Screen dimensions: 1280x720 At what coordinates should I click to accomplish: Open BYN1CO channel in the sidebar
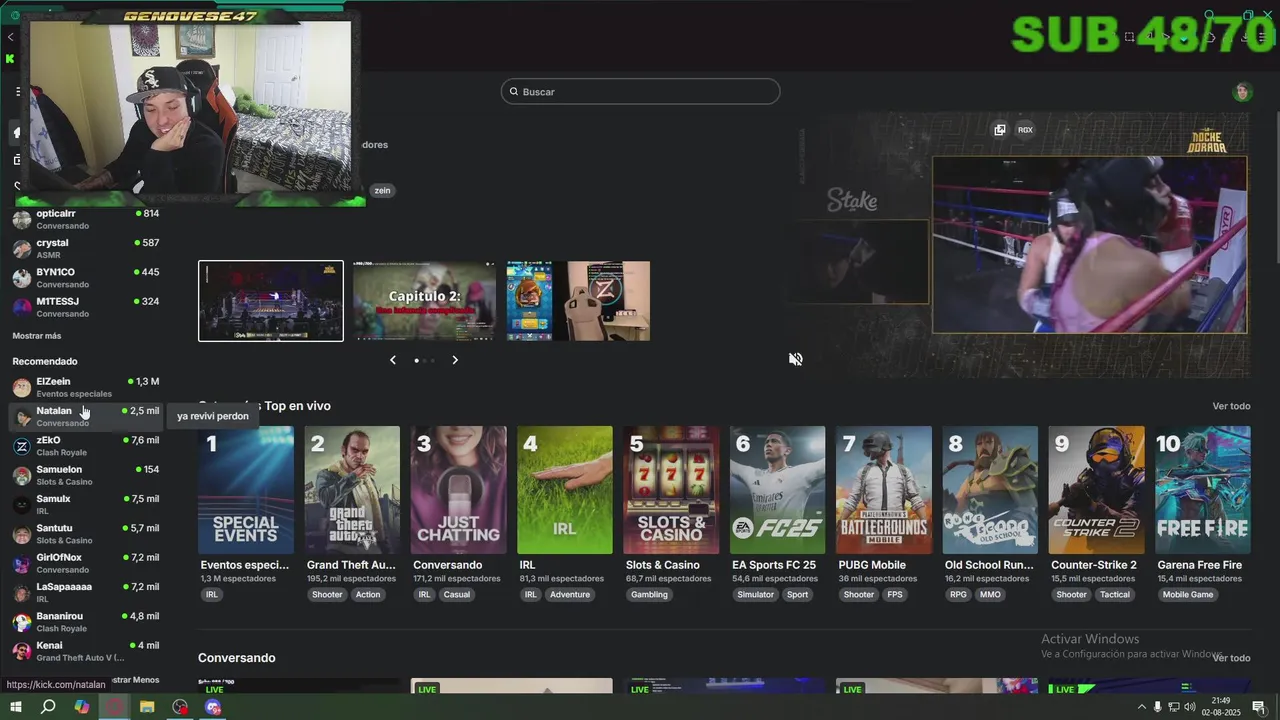pyautogui.click(x=85, y=278)
